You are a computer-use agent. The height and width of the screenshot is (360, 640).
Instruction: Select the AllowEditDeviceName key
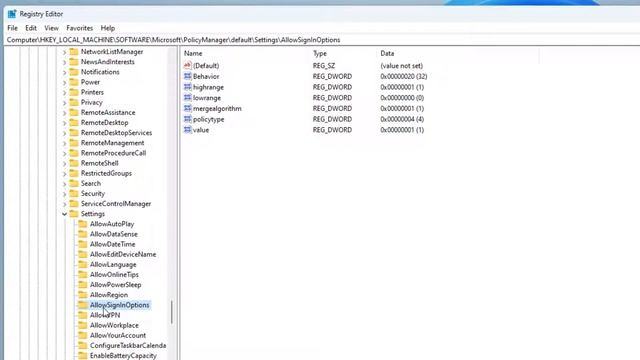click(x=123, y=254)
